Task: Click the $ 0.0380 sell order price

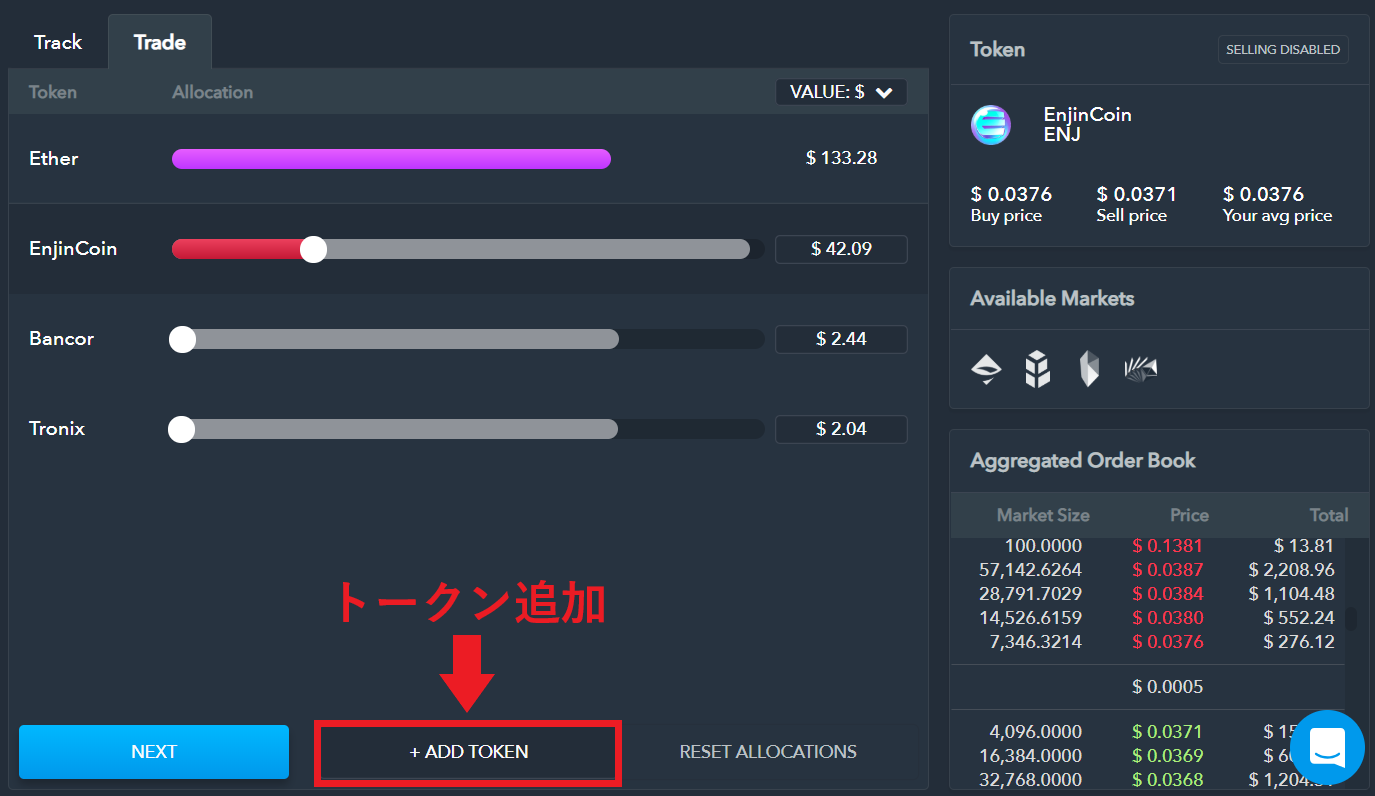Action: point(1168,618)
